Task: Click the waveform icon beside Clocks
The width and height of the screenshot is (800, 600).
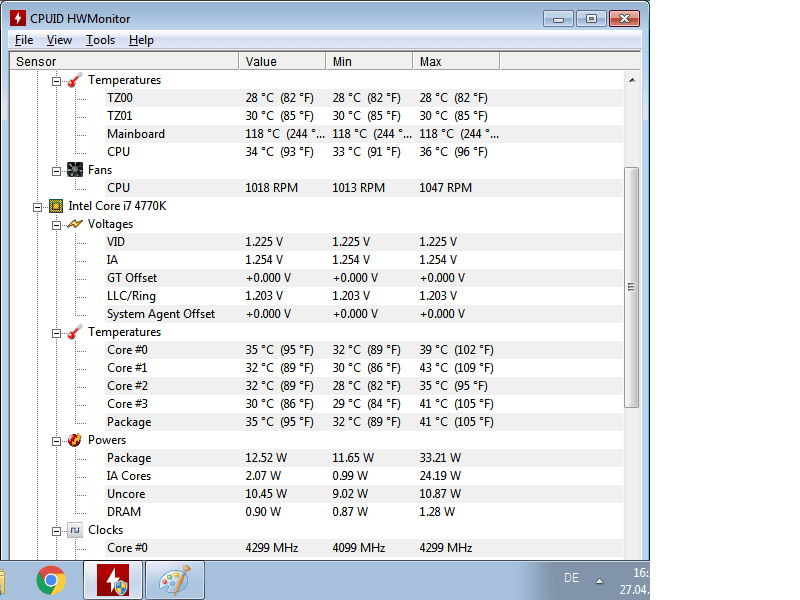Action: click(x=74, y=530)
